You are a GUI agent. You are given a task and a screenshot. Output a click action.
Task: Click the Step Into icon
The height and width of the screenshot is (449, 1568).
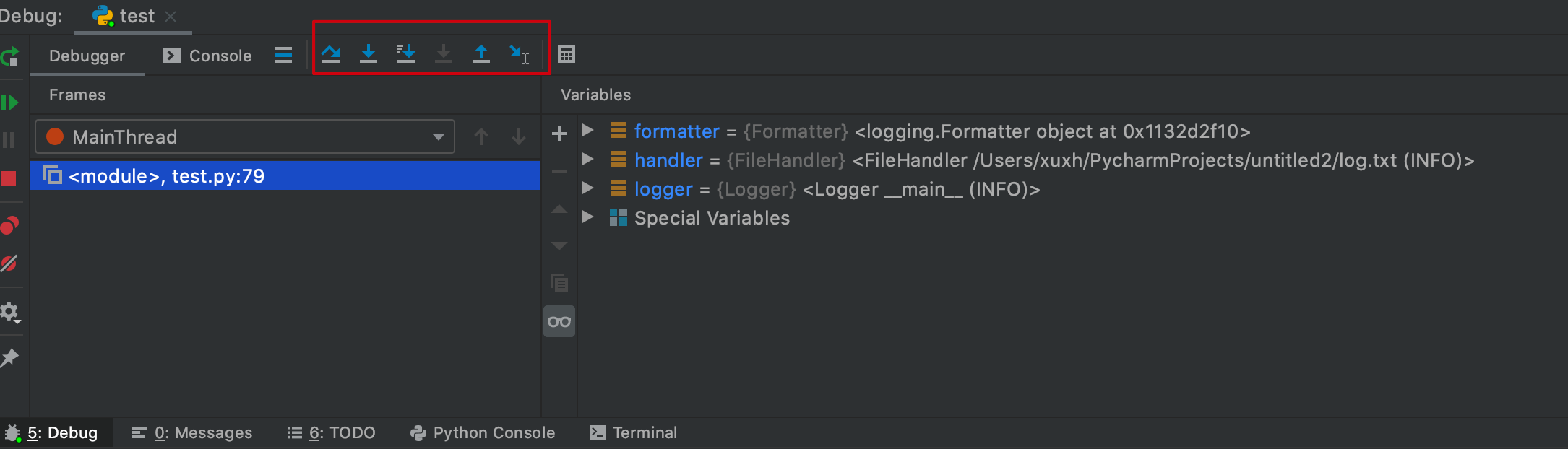click(369, 54)
